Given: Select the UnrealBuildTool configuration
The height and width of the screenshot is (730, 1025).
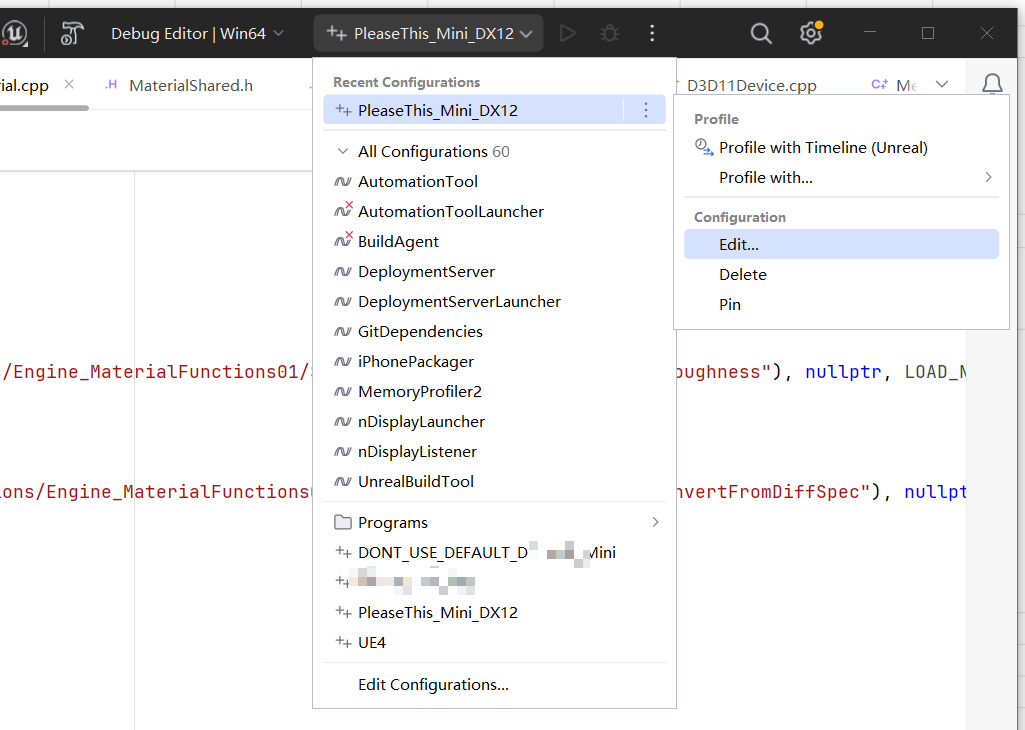Looking at the screenshot, I should [494, 482].
